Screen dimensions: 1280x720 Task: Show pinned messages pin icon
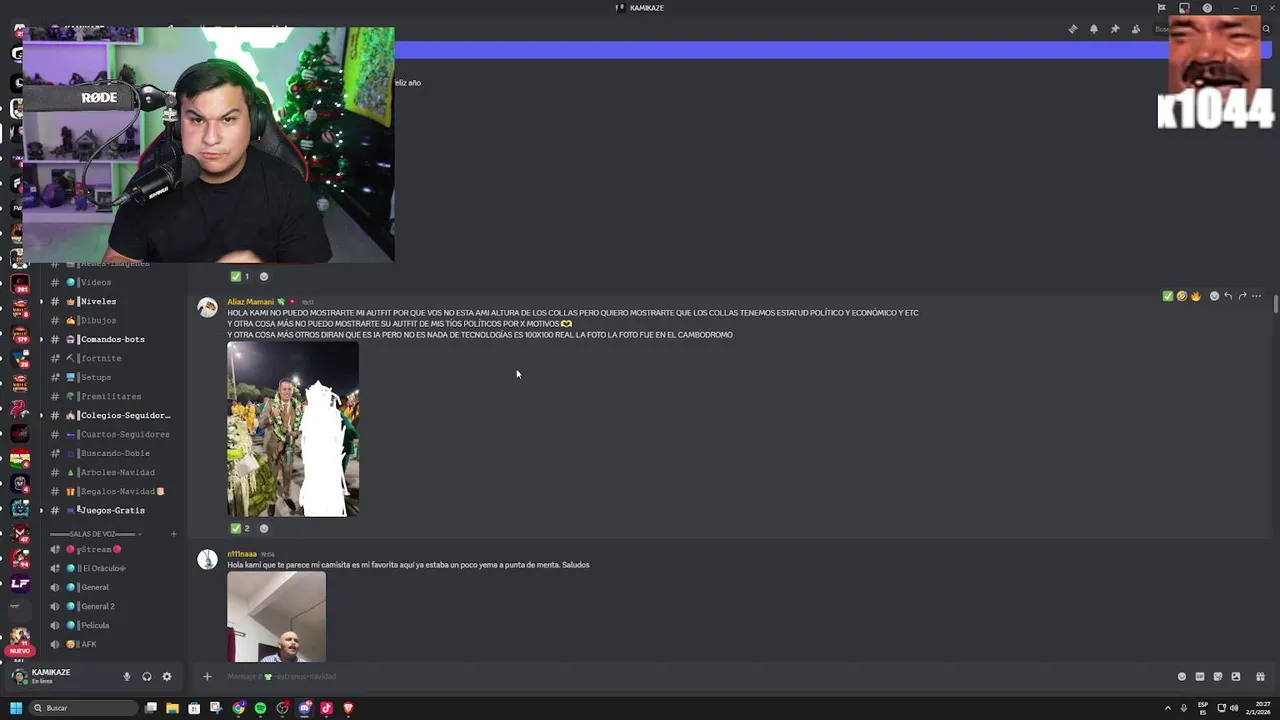[1115, 29]
